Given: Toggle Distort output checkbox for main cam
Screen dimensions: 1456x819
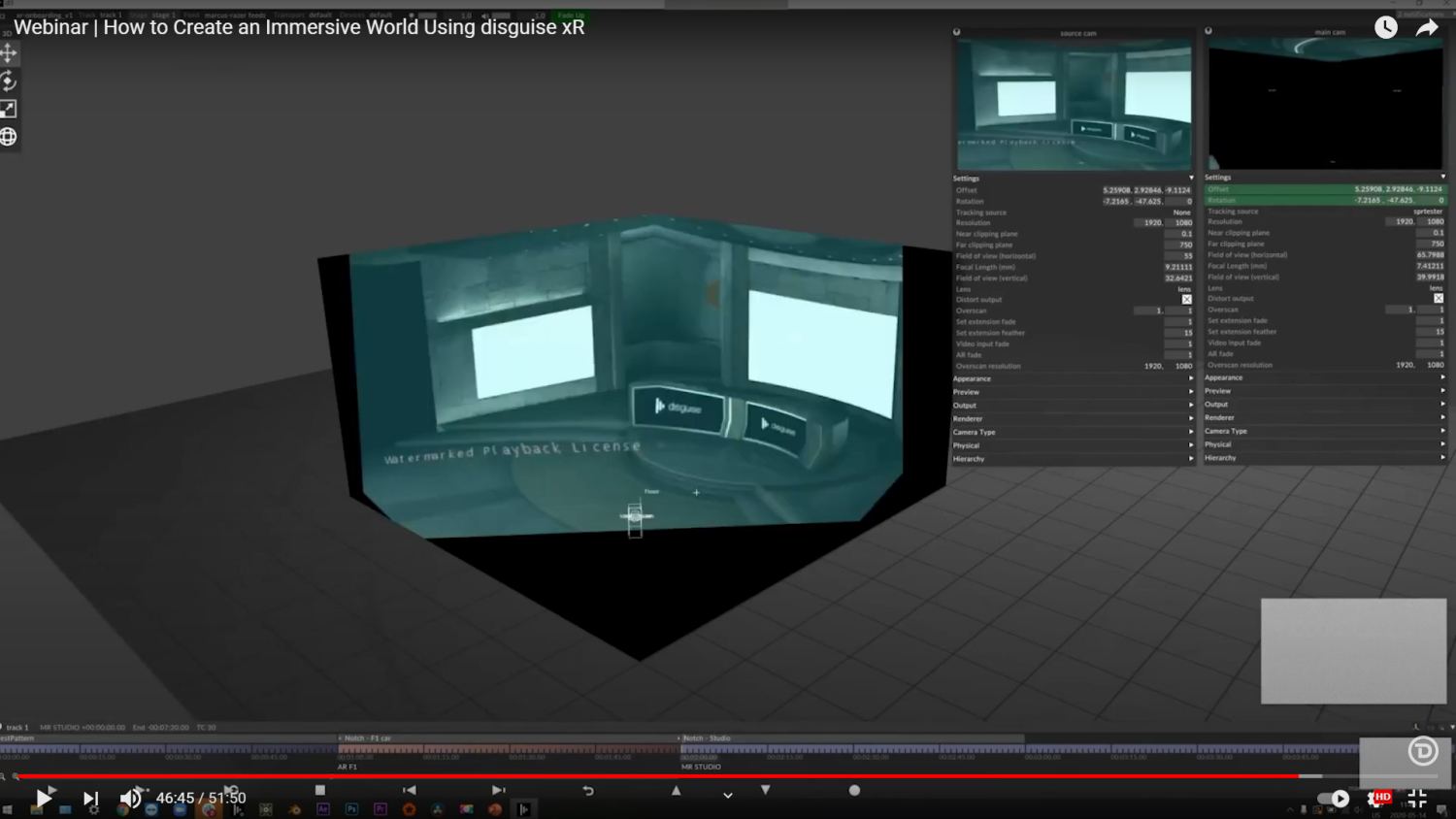Looking at the screenshot, I should 1439,299.
